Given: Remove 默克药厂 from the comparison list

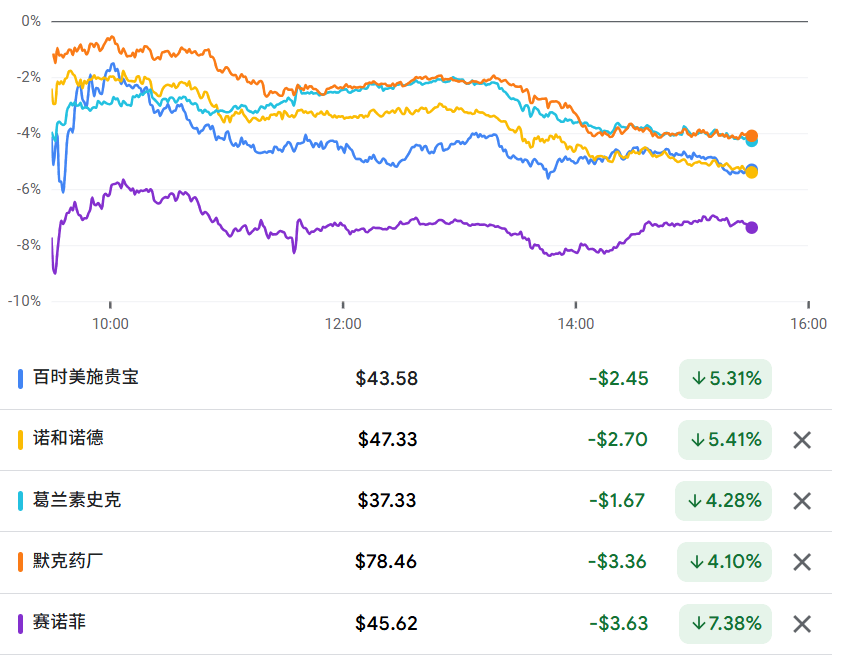Looking at the screenshot, I should click(x=801, y=562).
